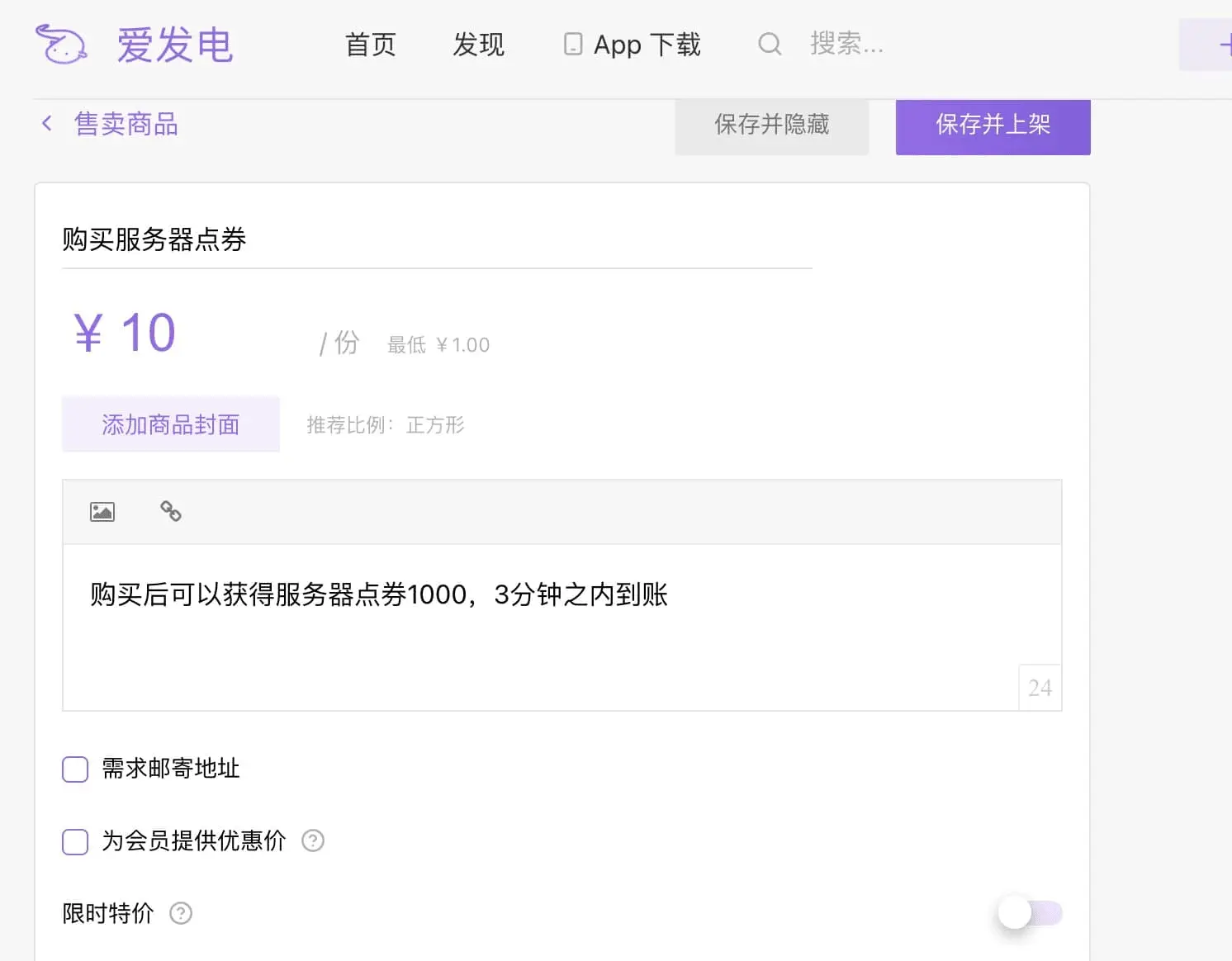
Task: Check the 需求邮寄地址 checkbox
Action: pos(75,769)
